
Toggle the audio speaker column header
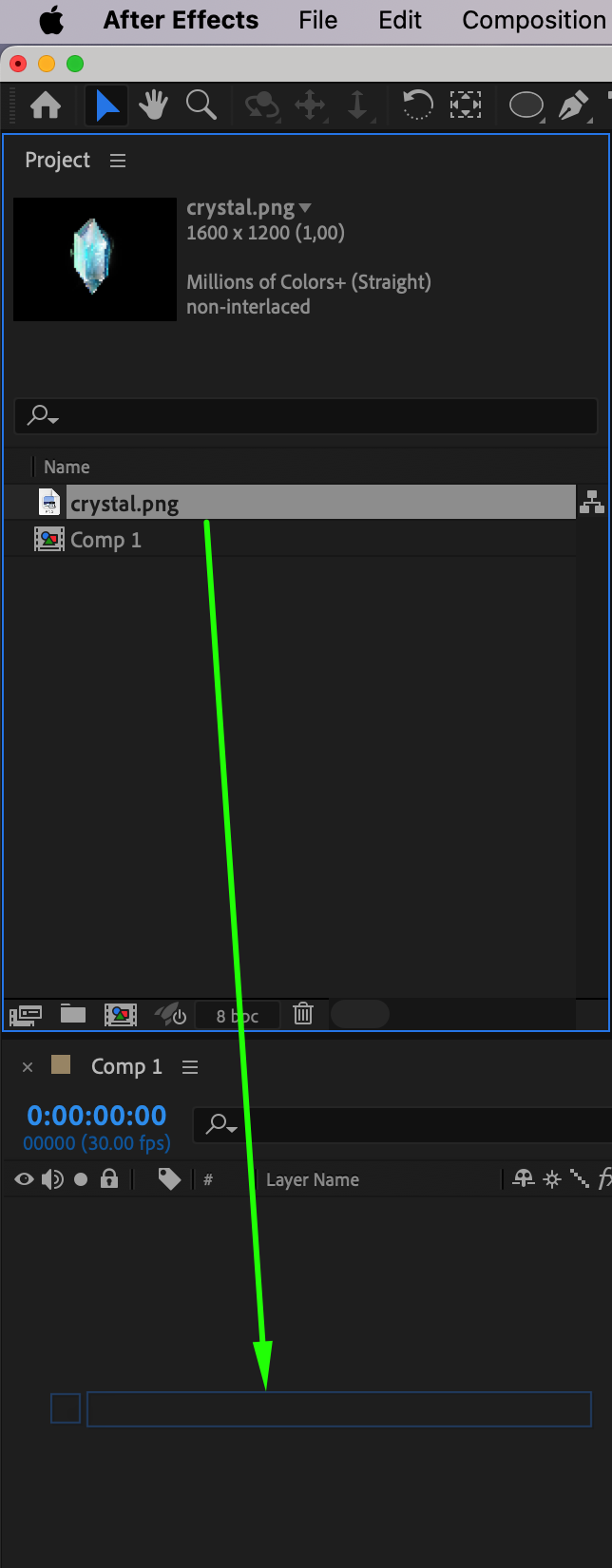[x=52, y=1179]
